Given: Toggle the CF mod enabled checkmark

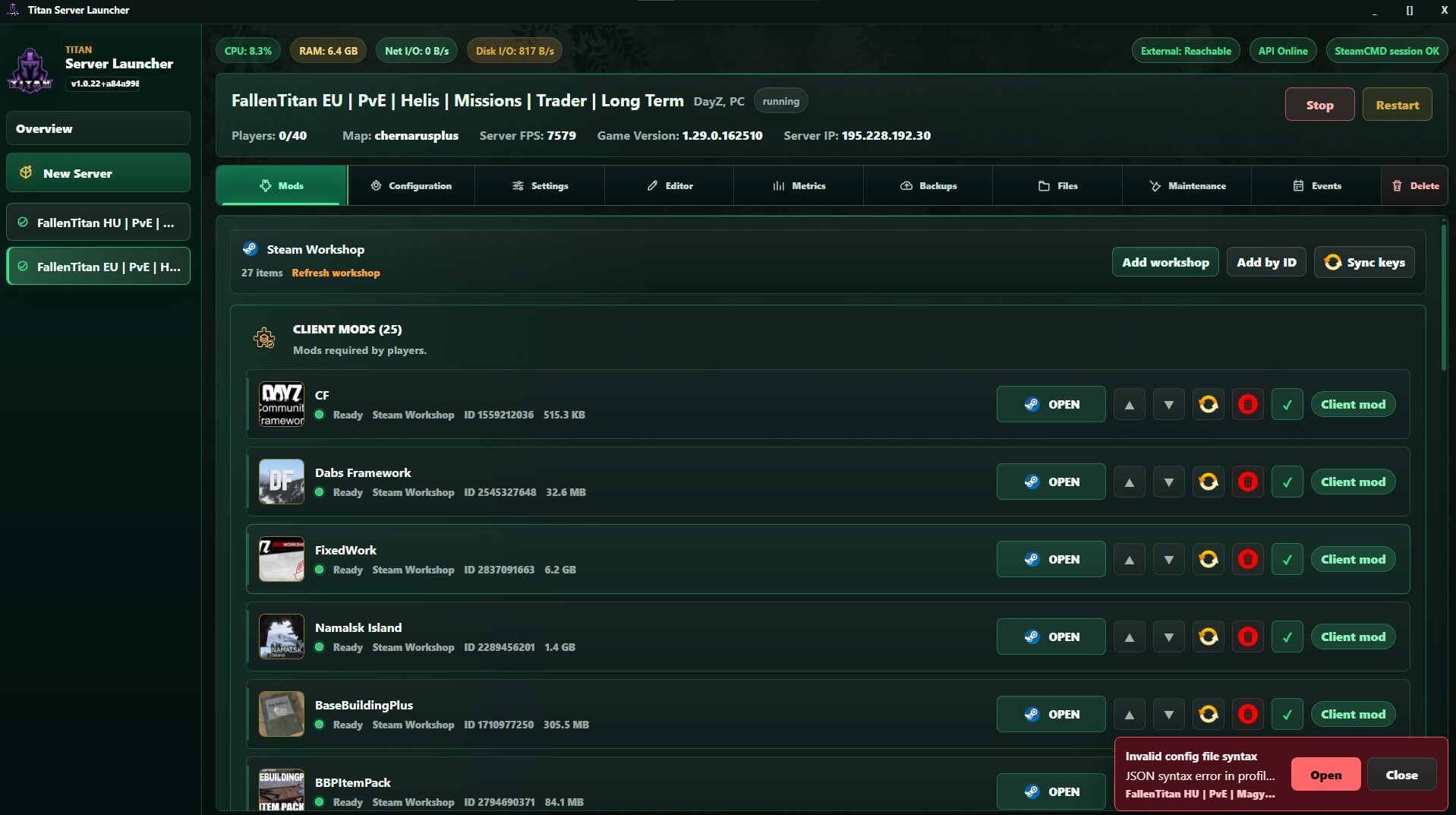Looking at the screenshot, I should 1287,404.
